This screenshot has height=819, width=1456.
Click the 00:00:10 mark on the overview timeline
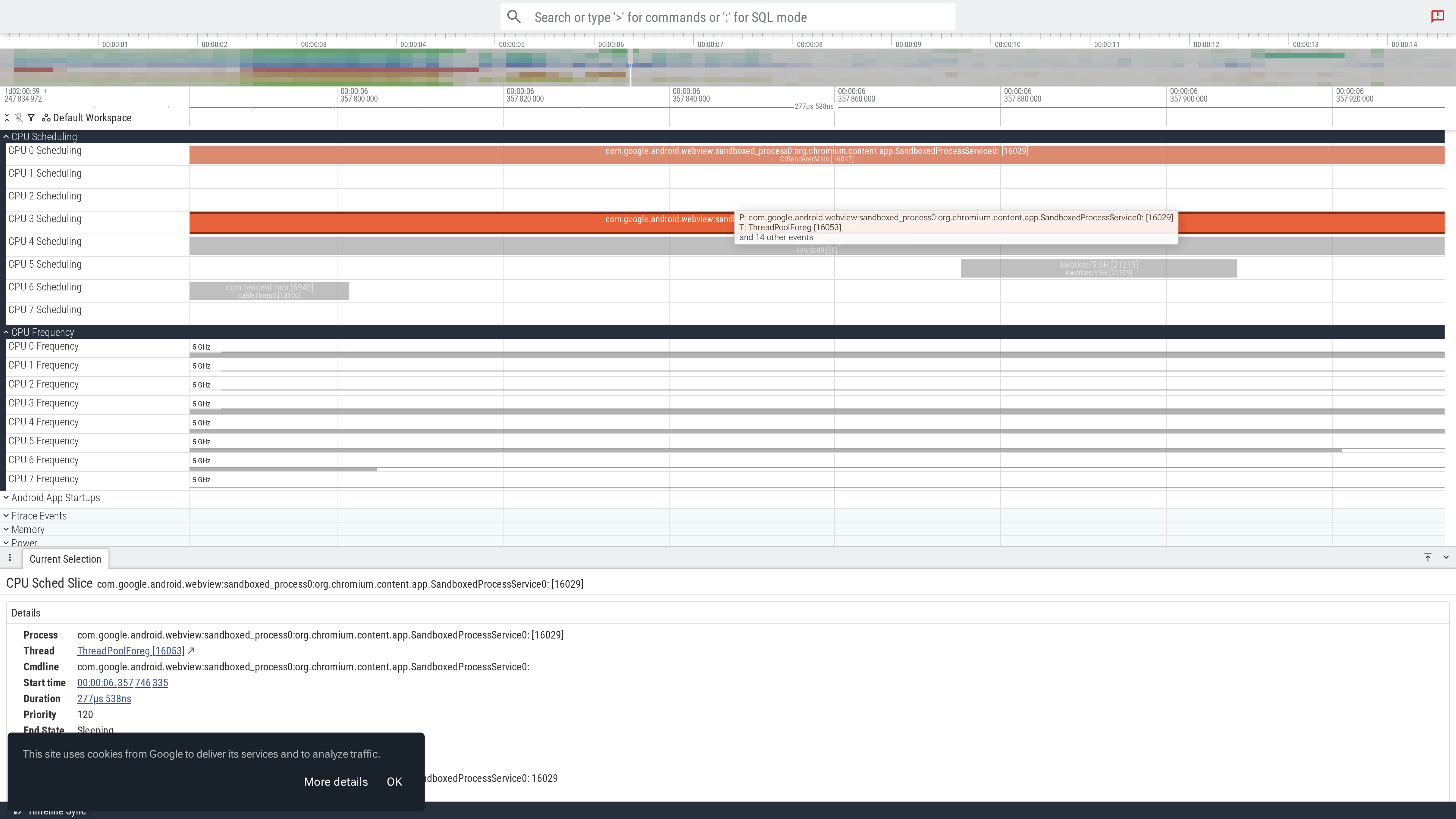pyautogui.click(x=1007, y=44)
